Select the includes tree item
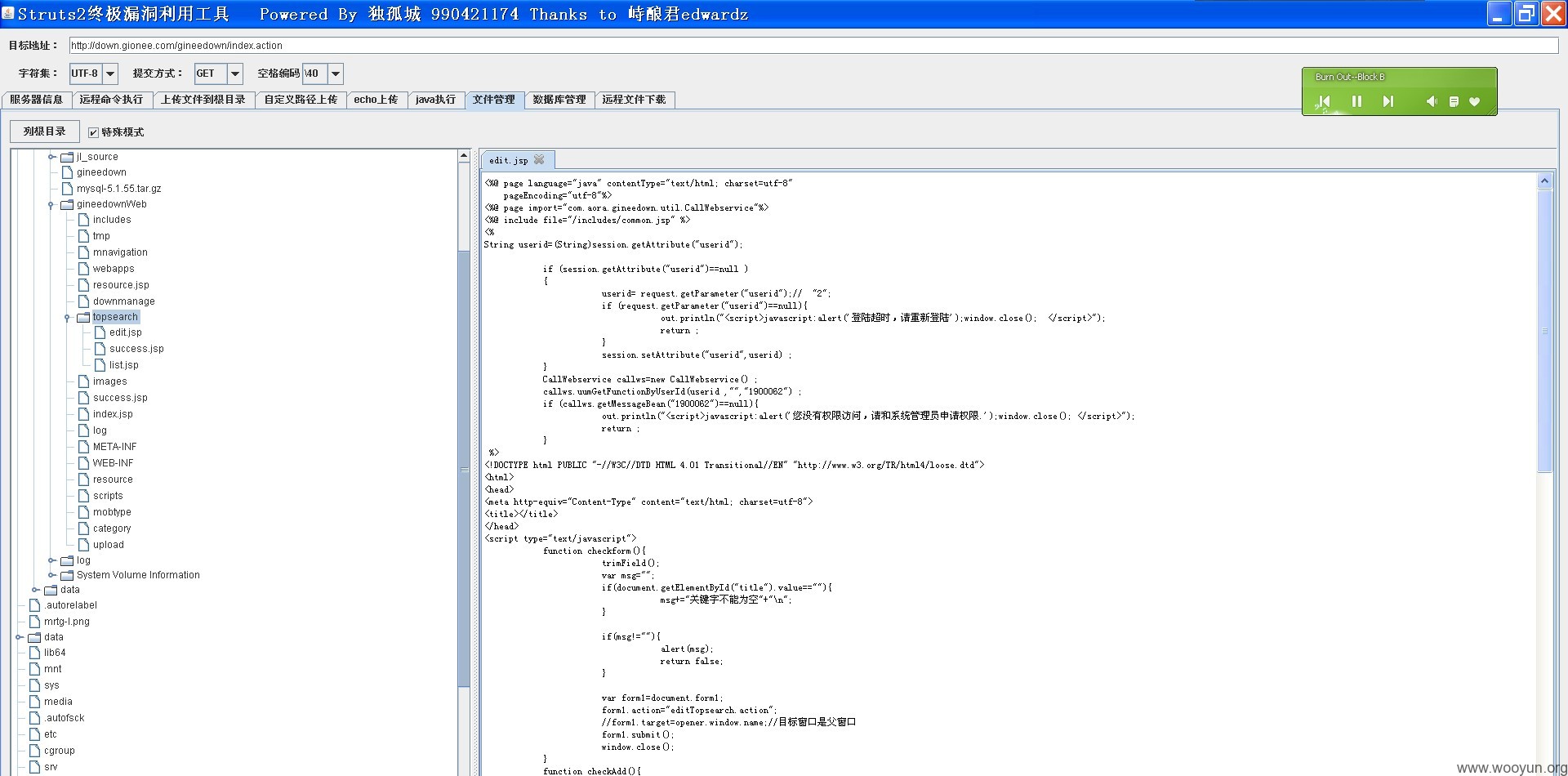This screenshot has width=1568, height=776. 112,220
